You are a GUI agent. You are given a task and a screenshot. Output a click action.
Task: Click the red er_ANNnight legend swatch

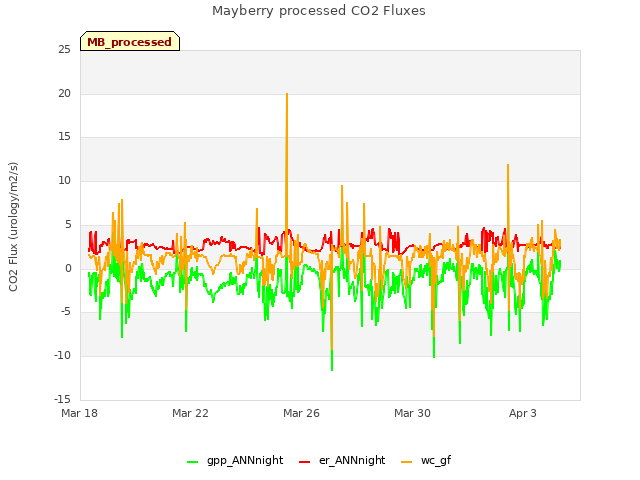tap(304, 462)
